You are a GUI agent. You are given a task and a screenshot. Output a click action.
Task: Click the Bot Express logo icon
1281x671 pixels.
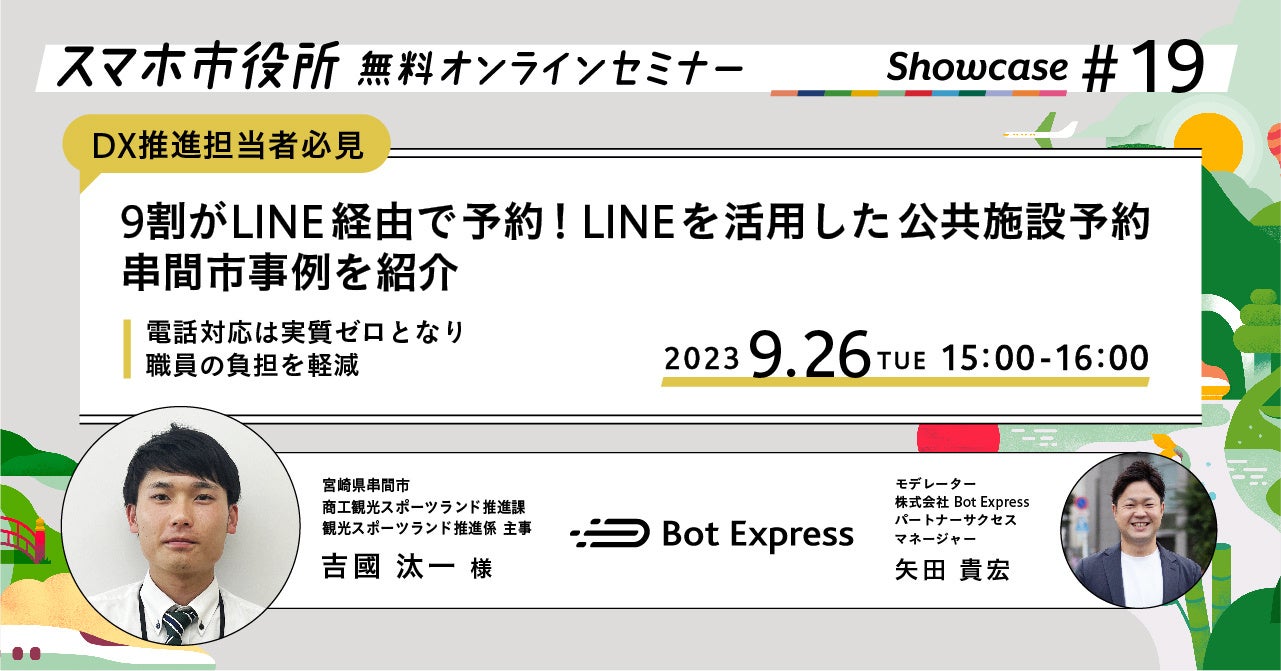click(609, 536)
